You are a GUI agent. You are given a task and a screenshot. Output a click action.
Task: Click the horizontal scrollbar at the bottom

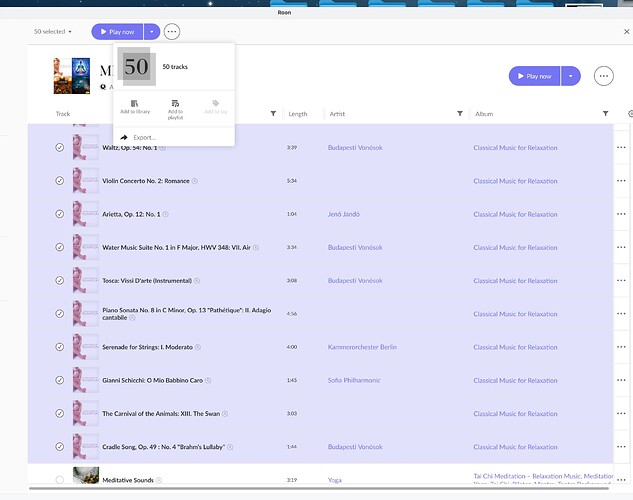[319, 488]
